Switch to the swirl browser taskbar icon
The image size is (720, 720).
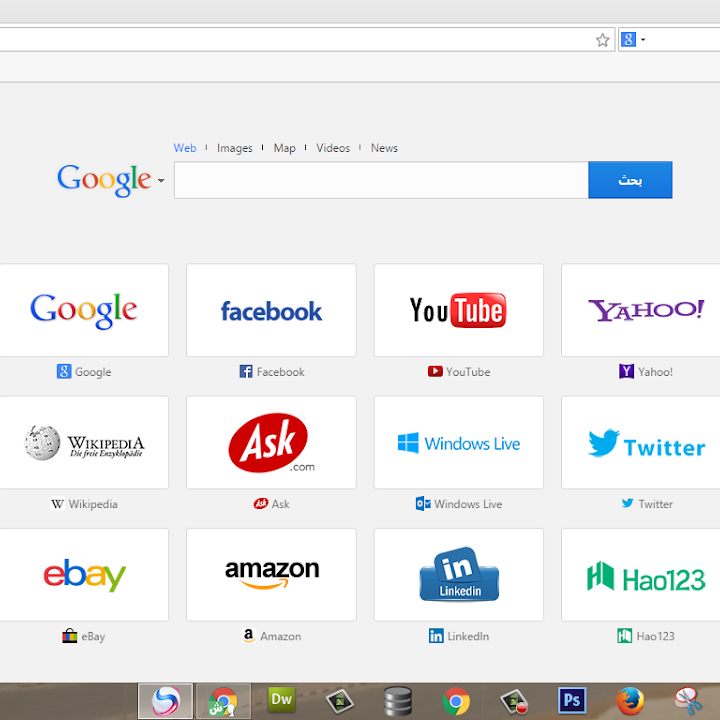tap(165, 701)
